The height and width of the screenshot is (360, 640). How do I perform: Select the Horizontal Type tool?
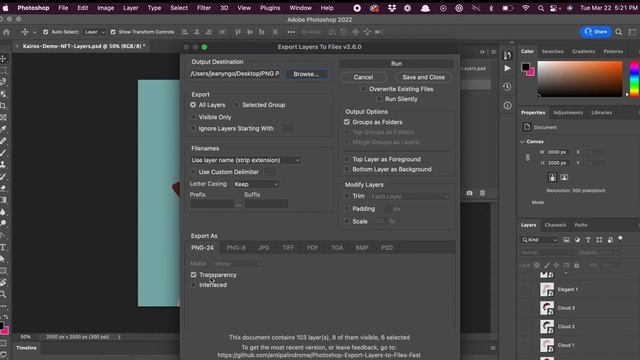point(3,247)
